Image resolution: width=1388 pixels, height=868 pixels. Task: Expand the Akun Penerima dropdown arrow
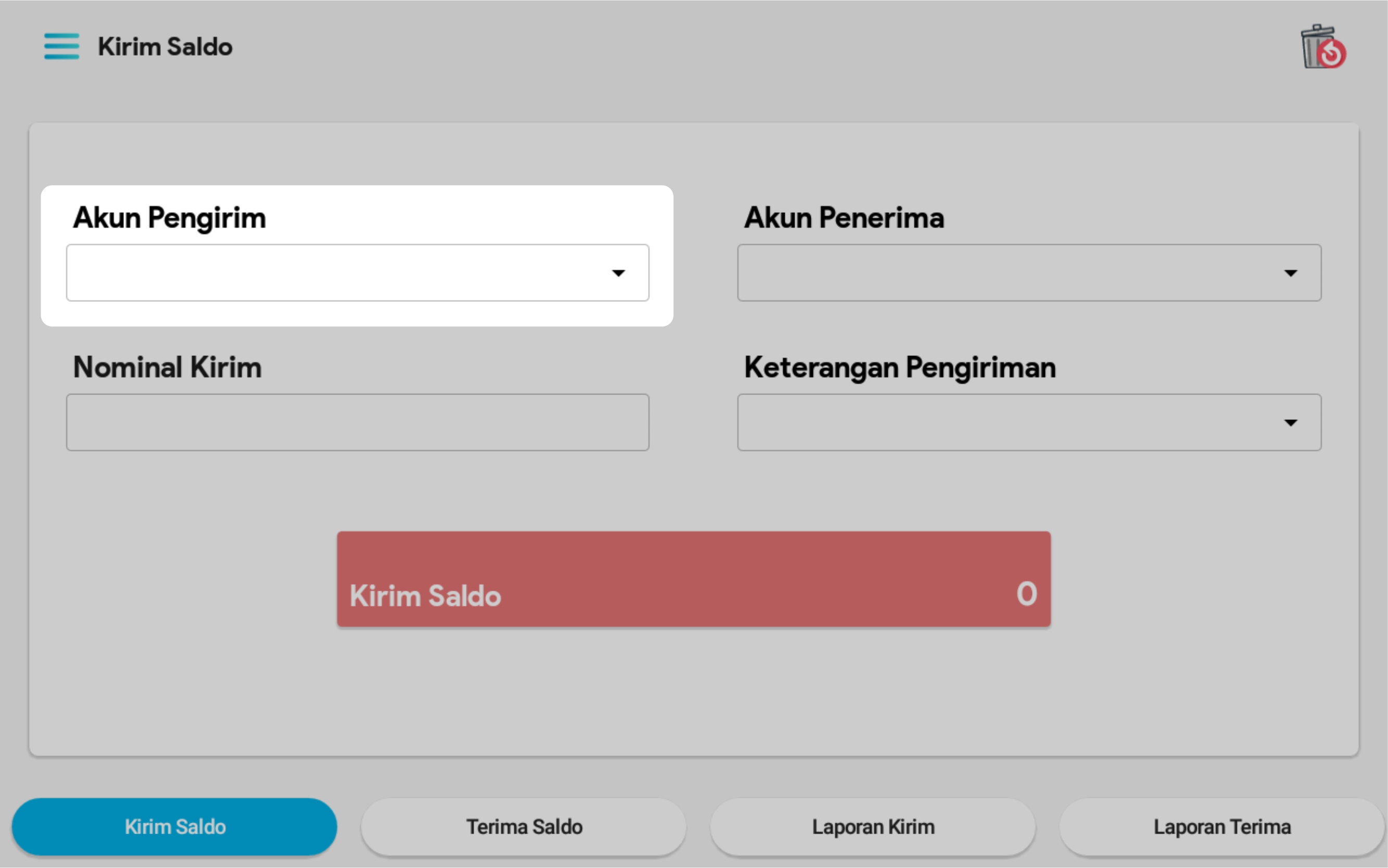pyautogui.click(x=1290, y=273)
